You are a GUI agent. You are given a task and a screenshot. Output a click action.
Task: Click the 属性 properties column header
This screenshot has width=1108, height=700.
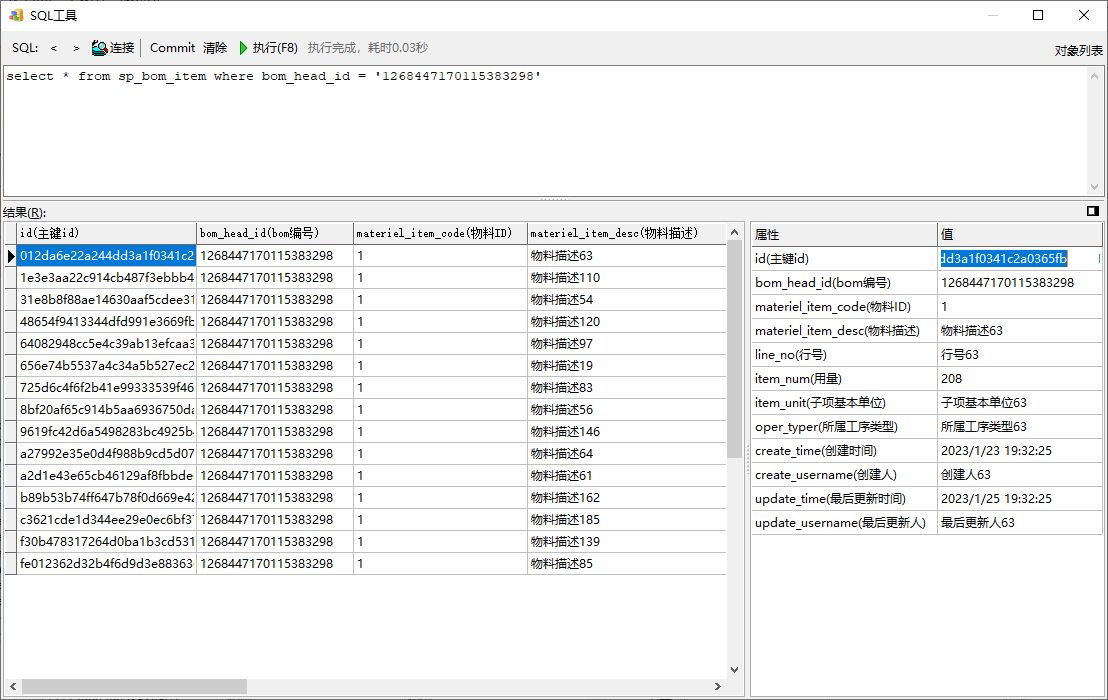click(844, 235)
